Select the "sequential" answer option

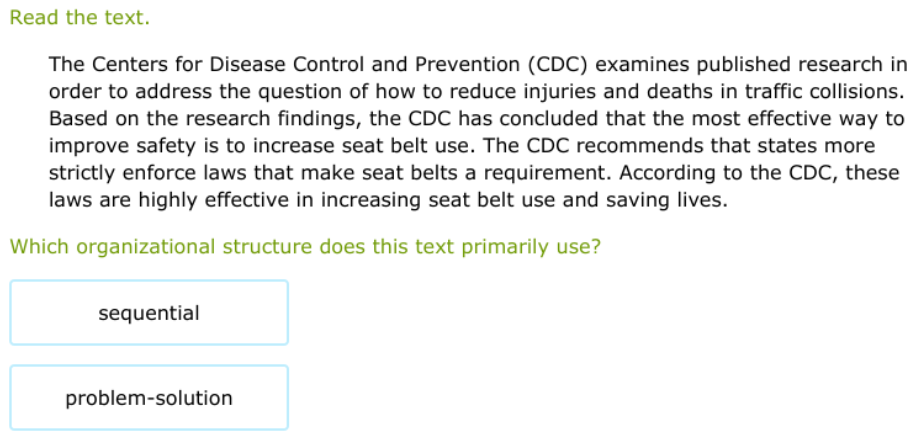click(149, 313)
